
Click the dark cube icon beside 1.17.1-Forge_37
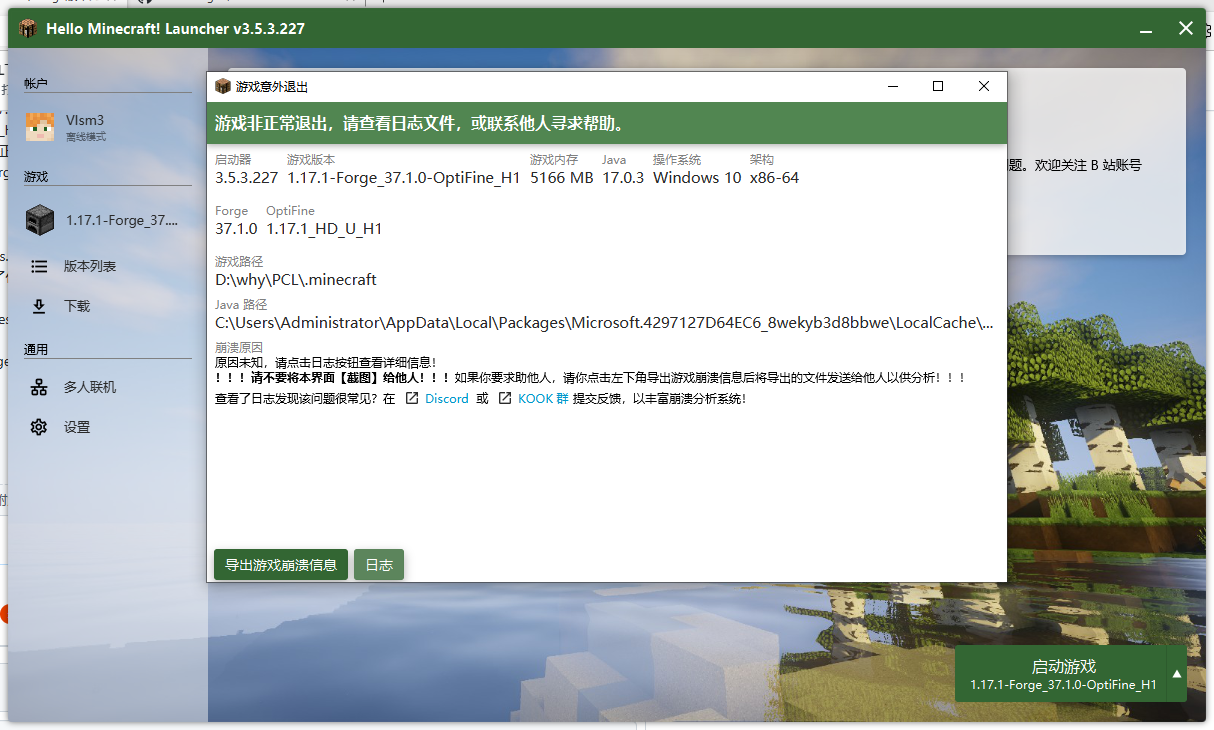tap(38, 219)
